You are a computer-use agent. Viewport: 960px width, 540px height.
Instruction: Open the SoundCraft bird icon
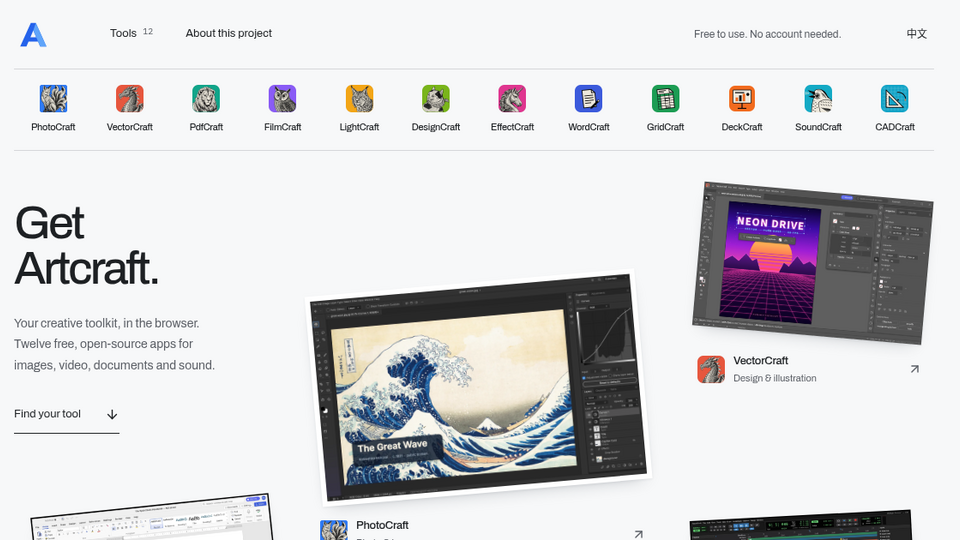[x=819, y=99]
